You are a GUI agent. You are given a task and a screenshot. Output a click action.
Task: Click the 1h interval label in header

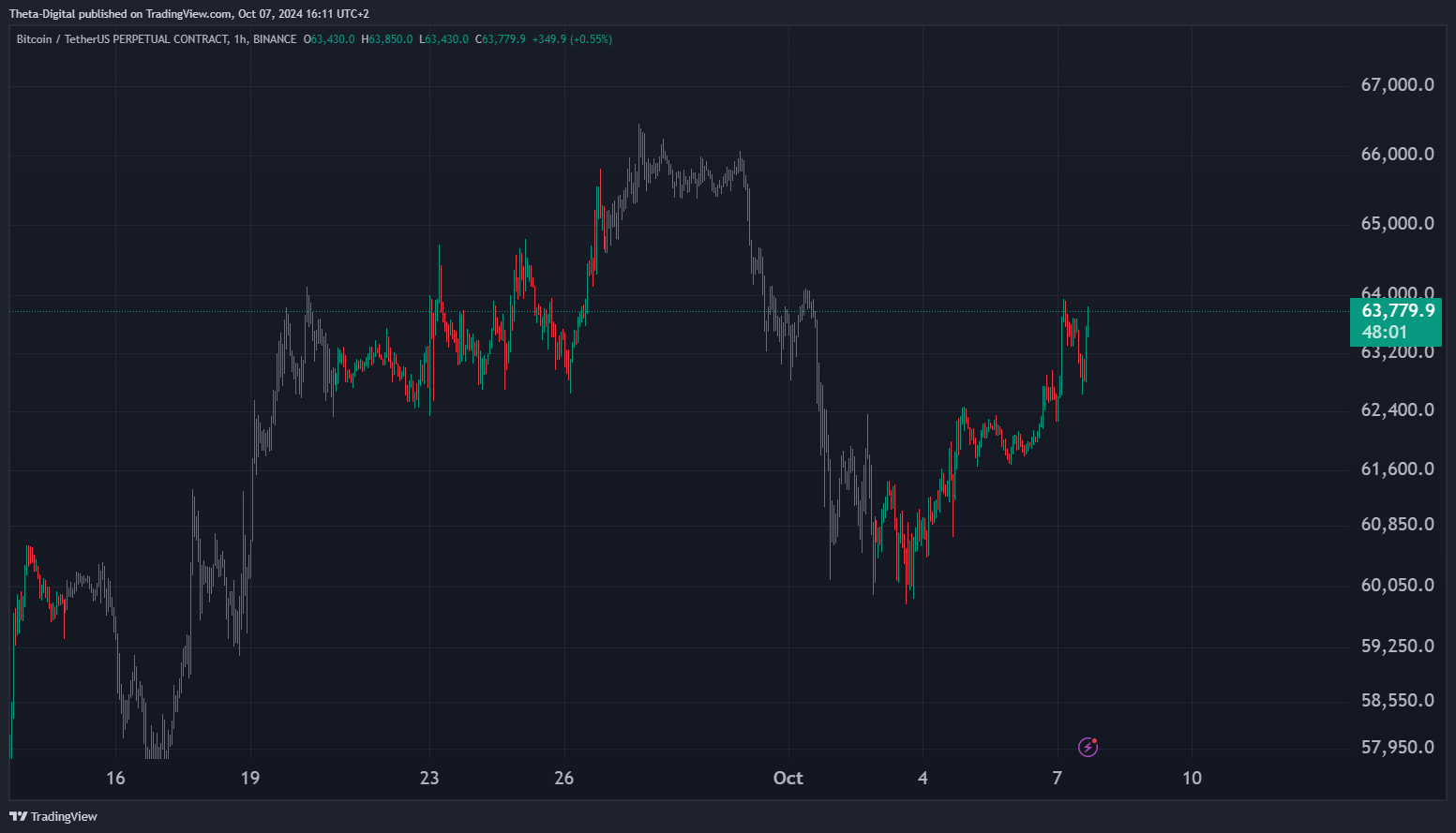[240, 39]
